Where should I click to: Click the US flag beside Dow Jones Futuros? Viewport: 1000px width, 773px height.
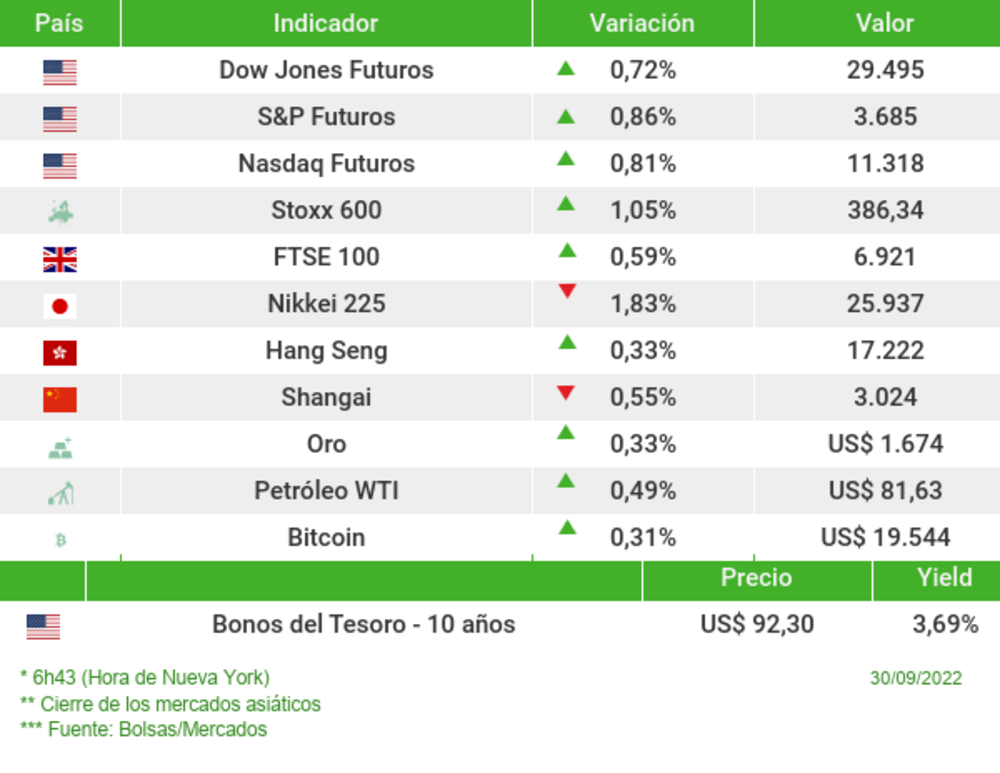pos(60,72)
